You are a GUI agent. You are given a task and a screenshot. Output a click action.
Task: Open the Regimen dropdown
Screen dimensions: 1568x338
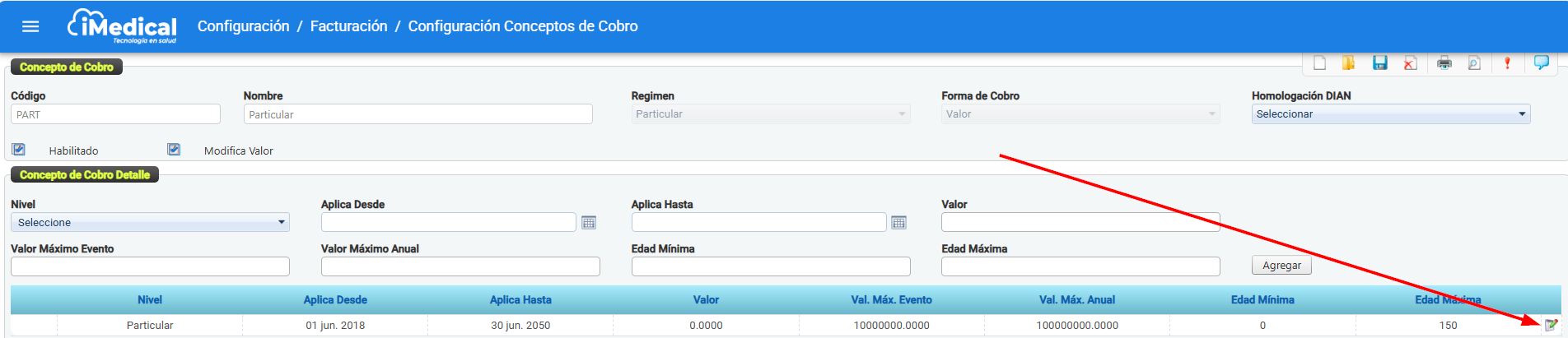coord(770,114)
